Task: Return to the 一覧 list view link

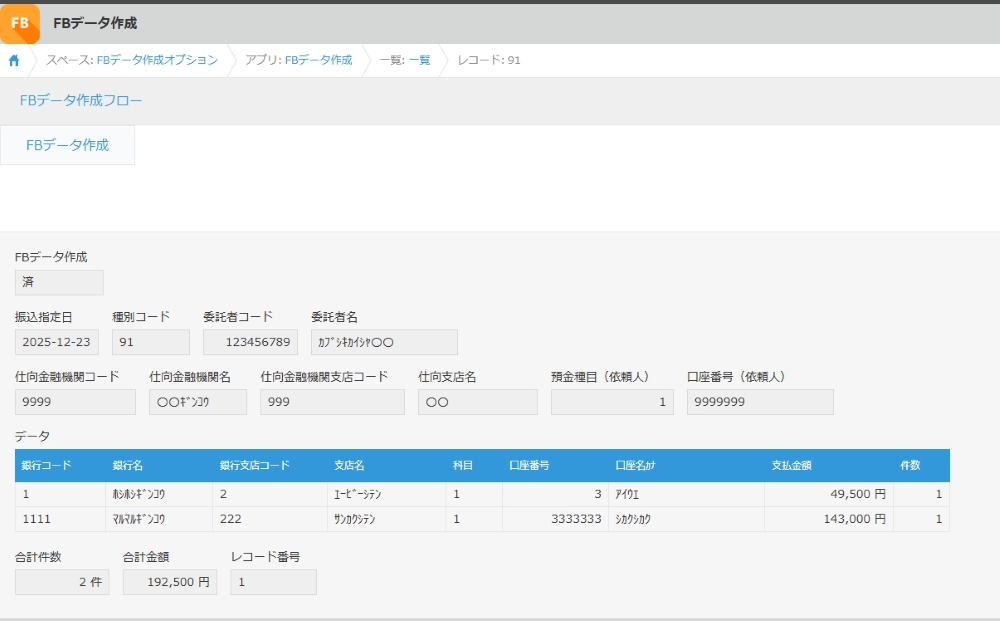Action: coord(419,60)
